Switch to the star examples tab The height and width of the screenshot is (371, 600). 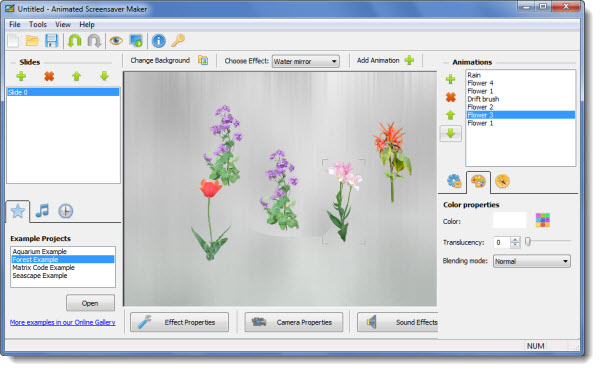pyautogui.click(x=18, y=211)
